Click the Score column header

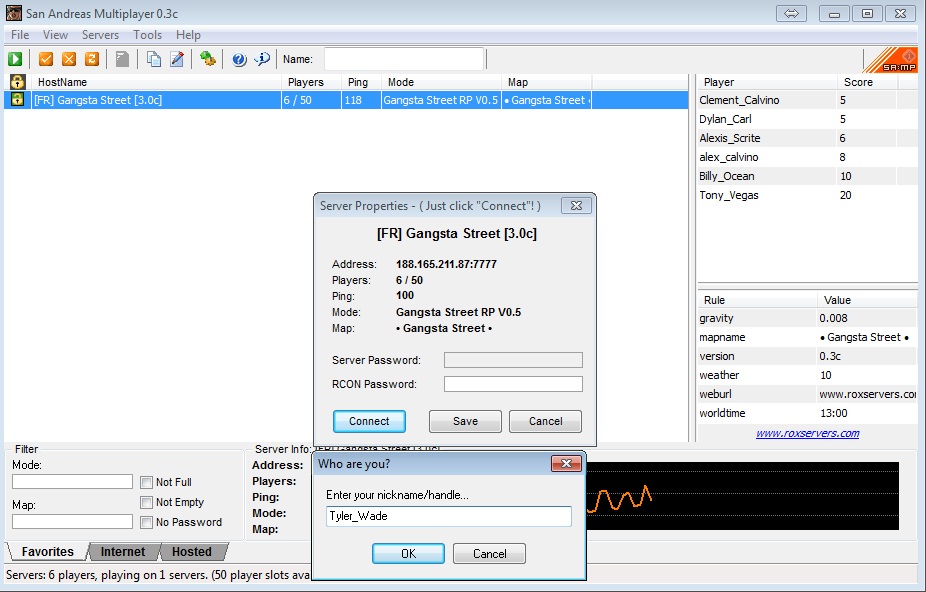tap(868, 82)
